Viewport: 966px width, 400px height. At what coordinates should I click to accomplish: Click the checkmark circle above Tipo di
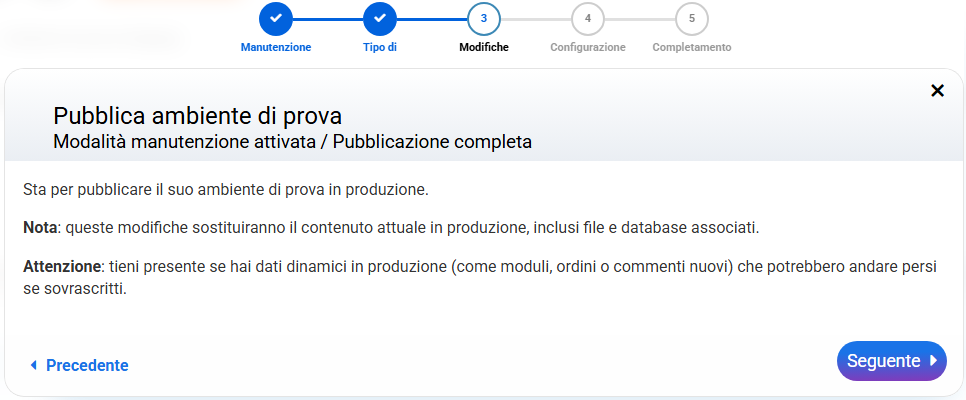[380, 18]
